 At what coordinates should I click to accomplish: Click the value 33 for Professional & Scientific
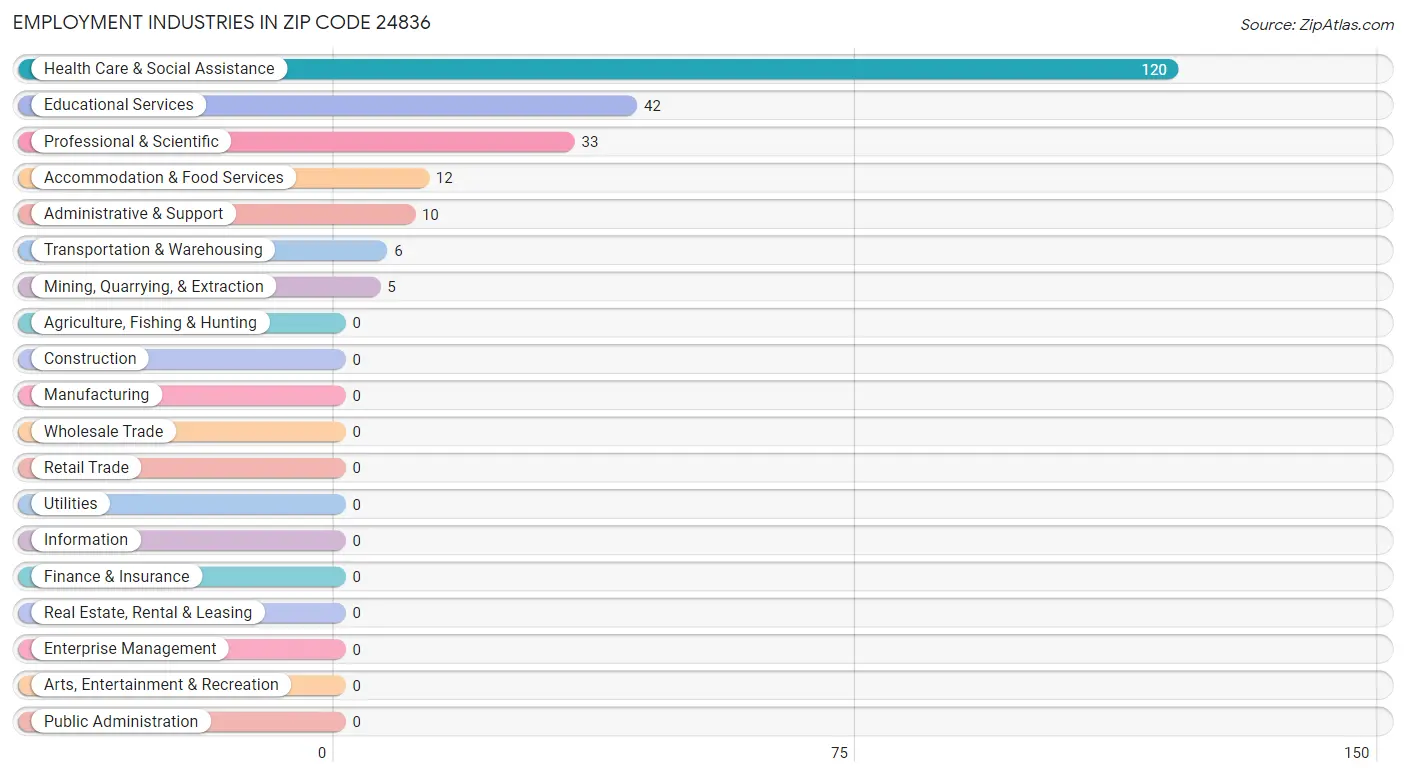[590, 142]
